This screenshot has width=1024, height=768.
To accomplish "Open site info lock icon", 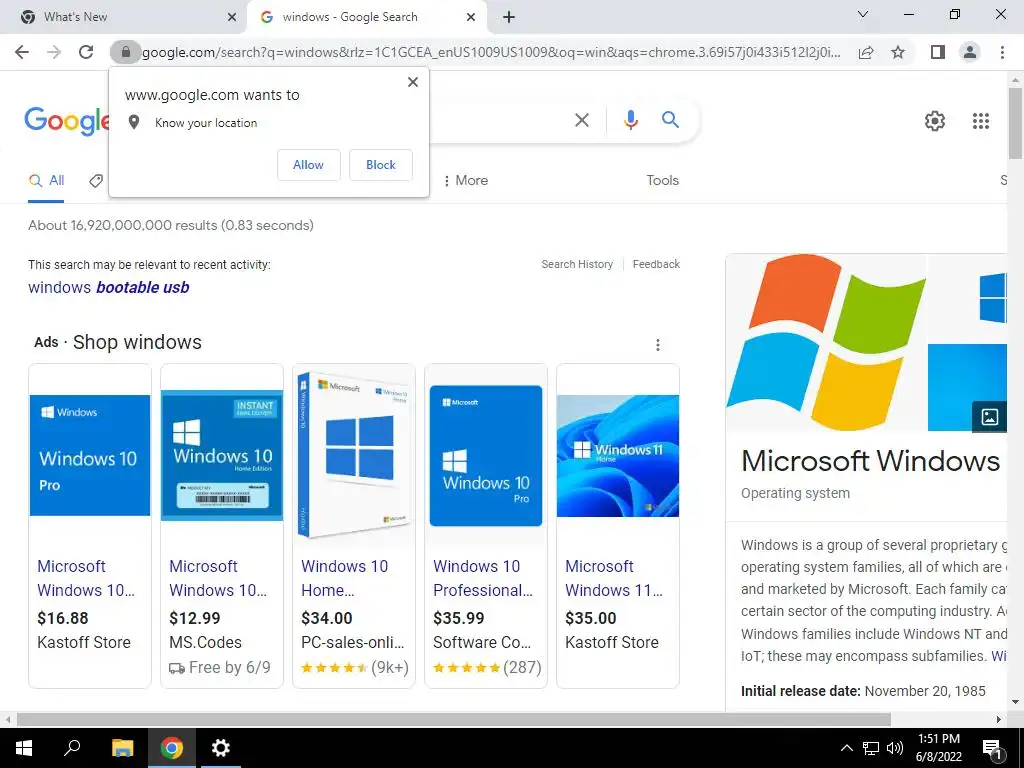I will click(125, 52).
